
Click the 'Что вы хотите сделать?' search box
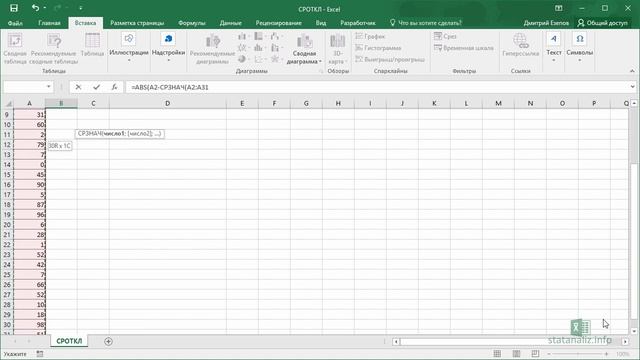tap(426, 23)
